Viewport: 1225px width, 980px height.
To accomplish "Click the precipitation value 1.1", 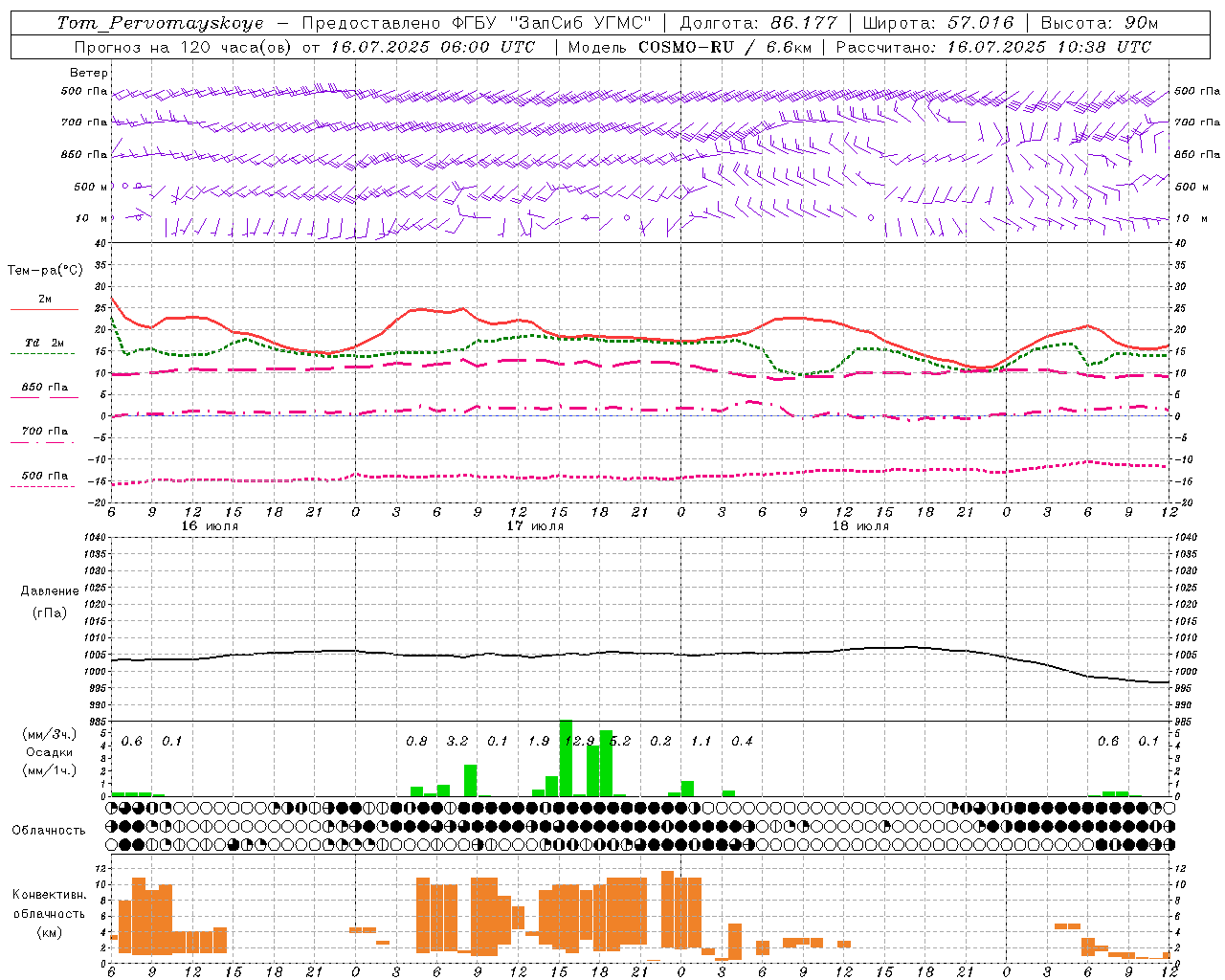I will (702, 741).
